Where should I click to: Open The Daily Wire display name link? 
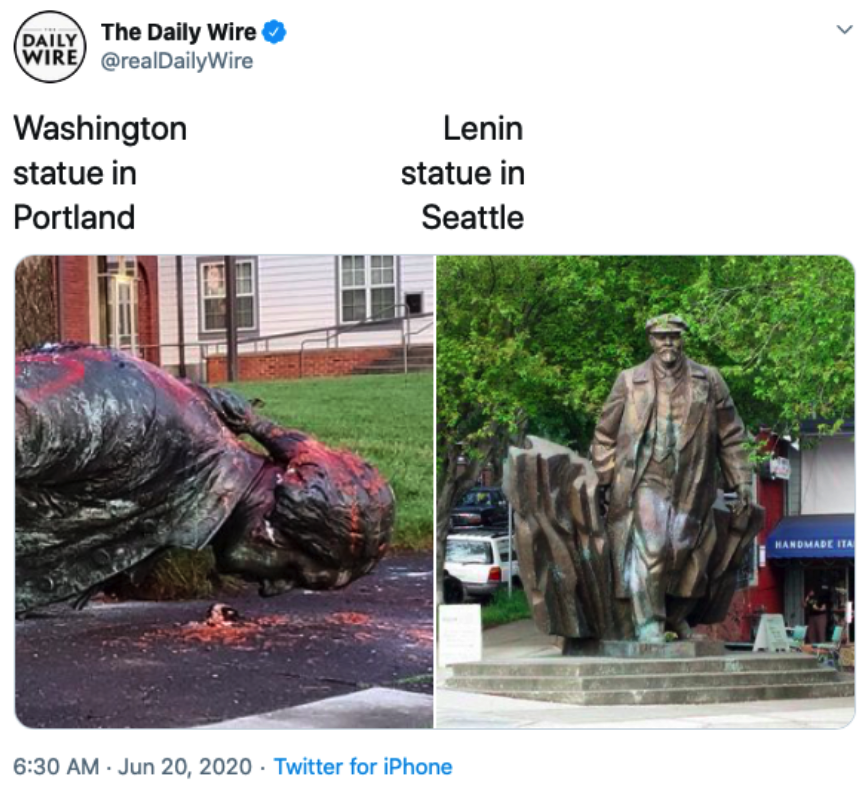point(179,32)
